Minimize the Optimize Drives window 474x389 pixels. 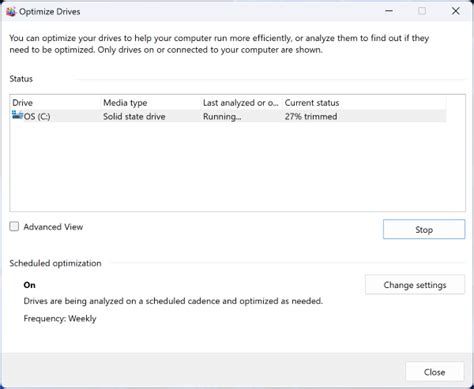[x=389, y=11]
